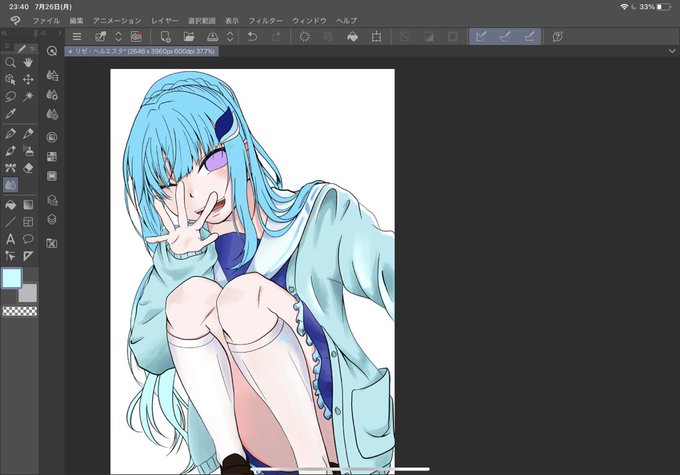Open the ファイル menu
The height and width of the screenshot is (475, 680).
[x=46, y=20]
